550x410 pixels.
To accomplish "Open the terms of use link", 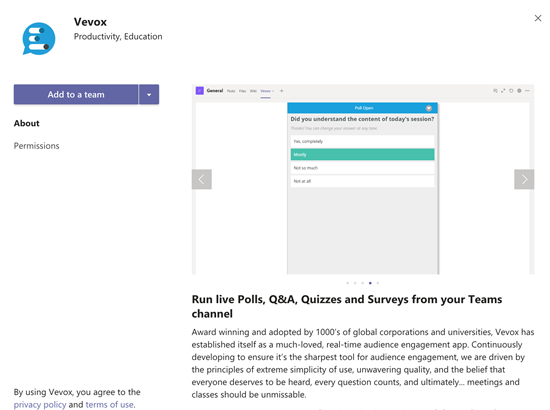I will point(109,404).
